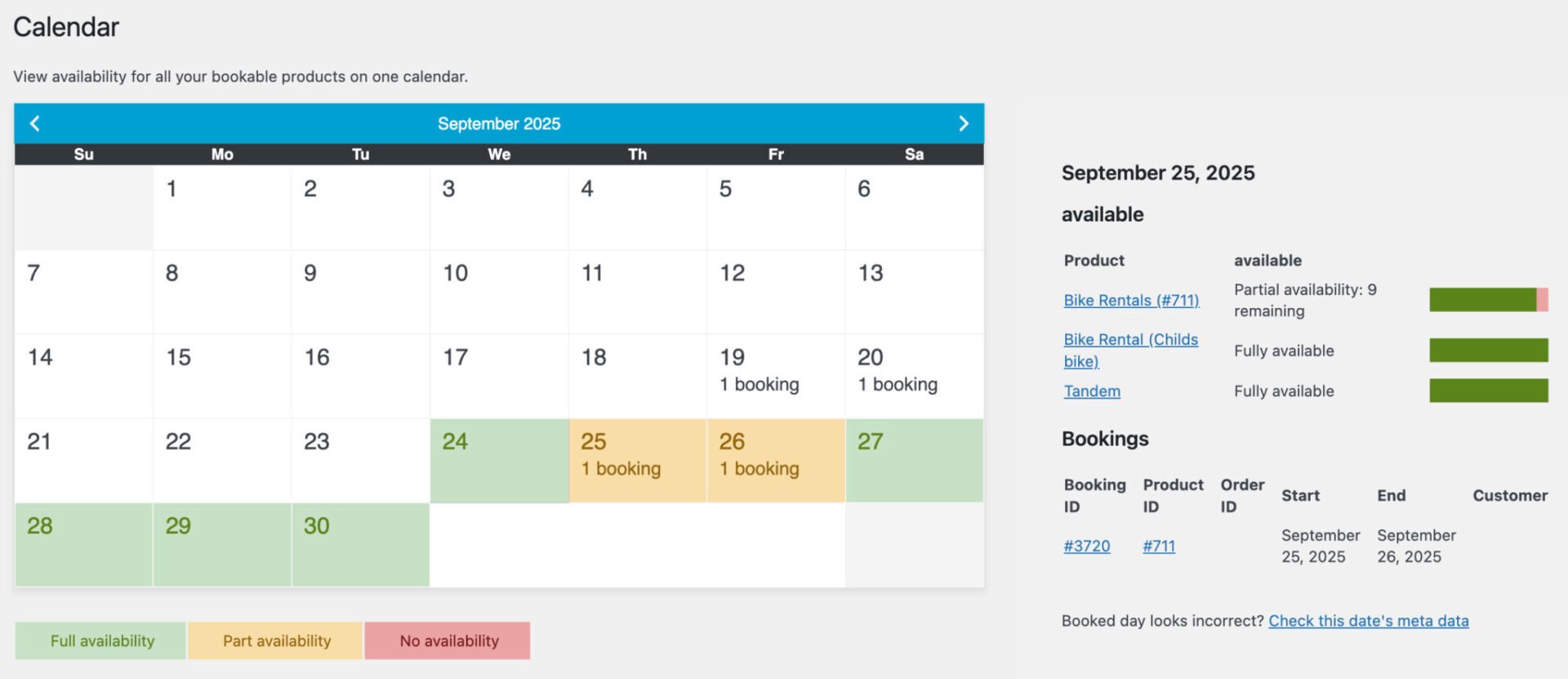Click the Start date September 25, 2025 cell

[x=1321, y=546]
